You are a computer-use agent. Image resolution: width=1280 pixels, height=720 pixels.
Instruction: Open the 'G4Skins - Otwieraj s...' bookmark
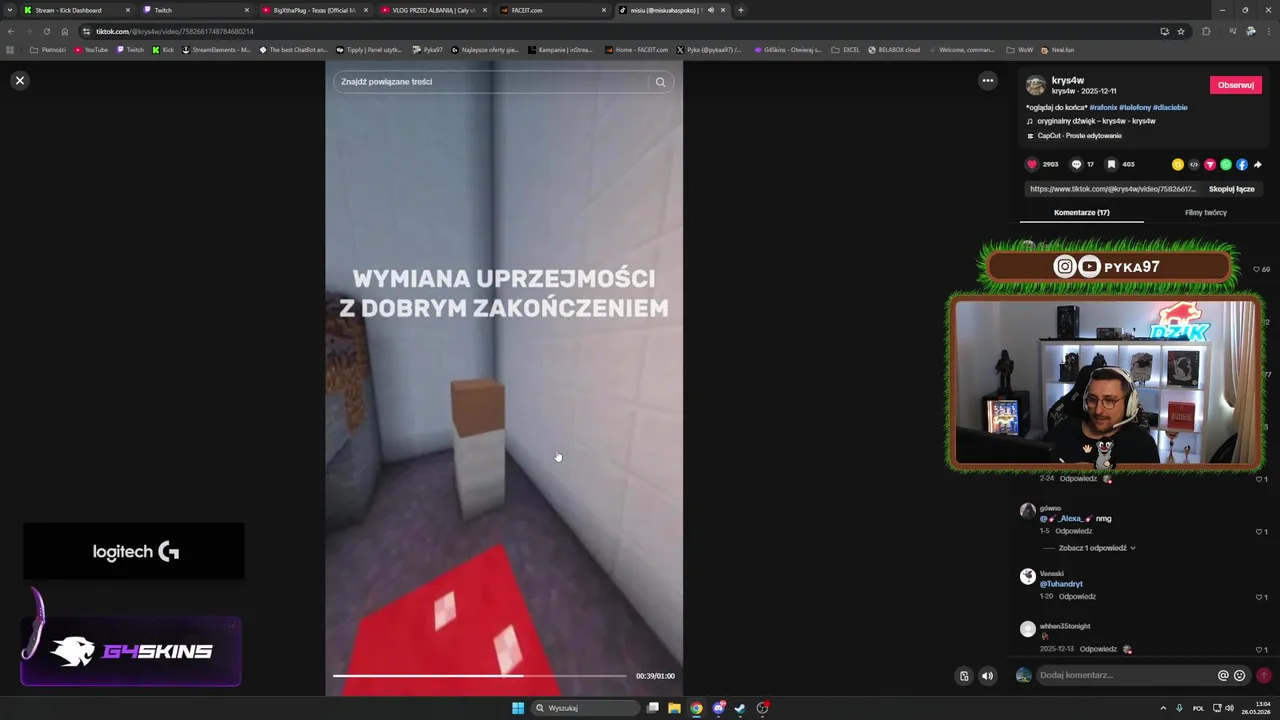[x=788, y=49]
